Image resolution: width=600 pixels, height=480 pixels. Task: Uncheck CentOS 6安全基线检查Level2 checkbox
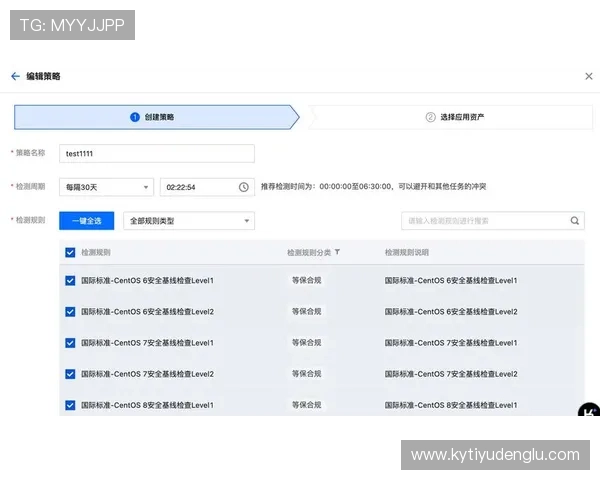pyautogui.click(x=70, y=312)
